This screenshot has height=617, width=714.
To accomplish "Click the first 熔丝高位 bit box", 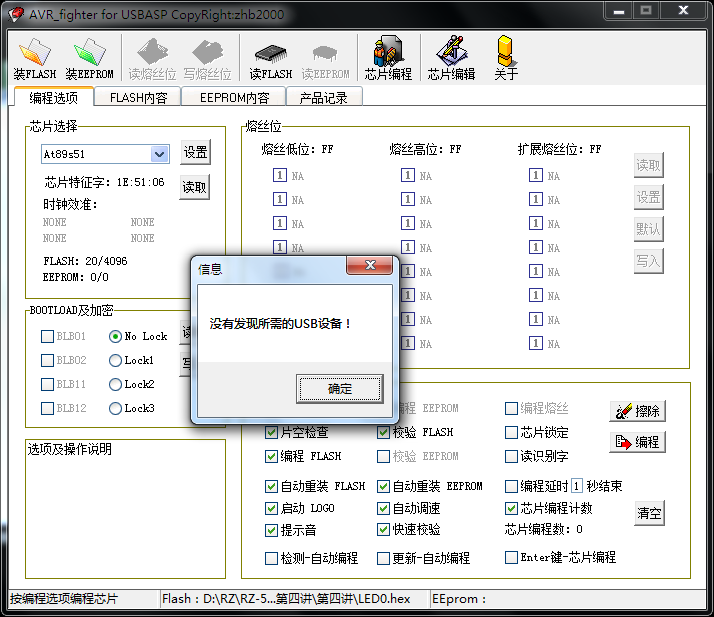I will pyautogui.click(x=408, y=175).
